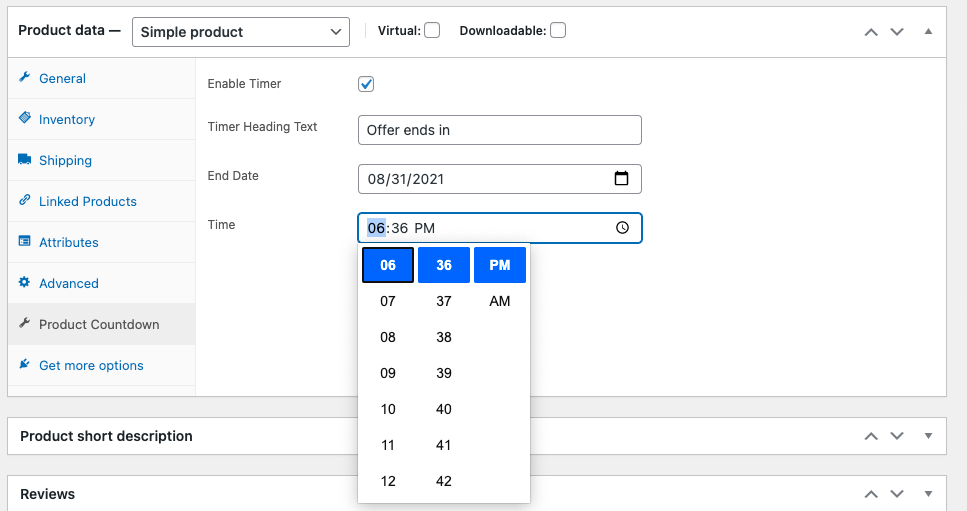
Task: Expand the Reviews panel
Action: click(928, 494)
